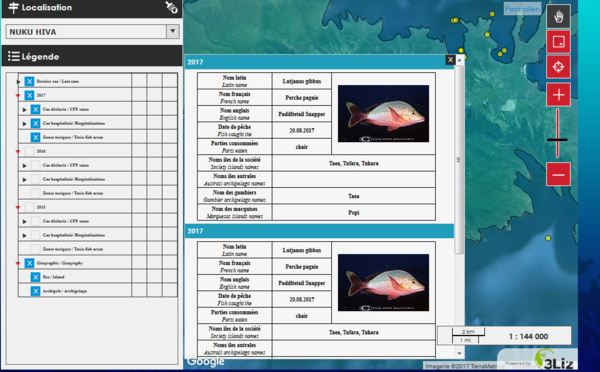Zoom in with the red plus button

(x=558, y=95)
